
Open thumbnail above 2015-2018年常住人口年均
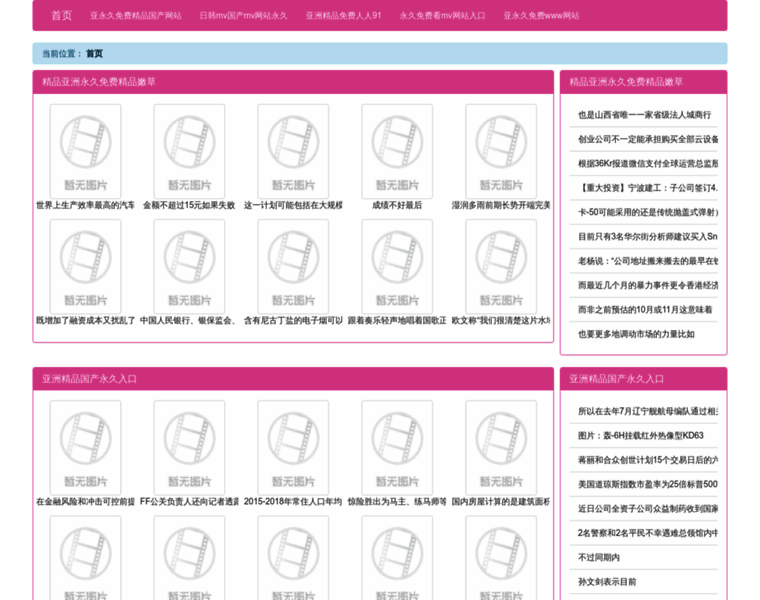[x=293, y=447]
